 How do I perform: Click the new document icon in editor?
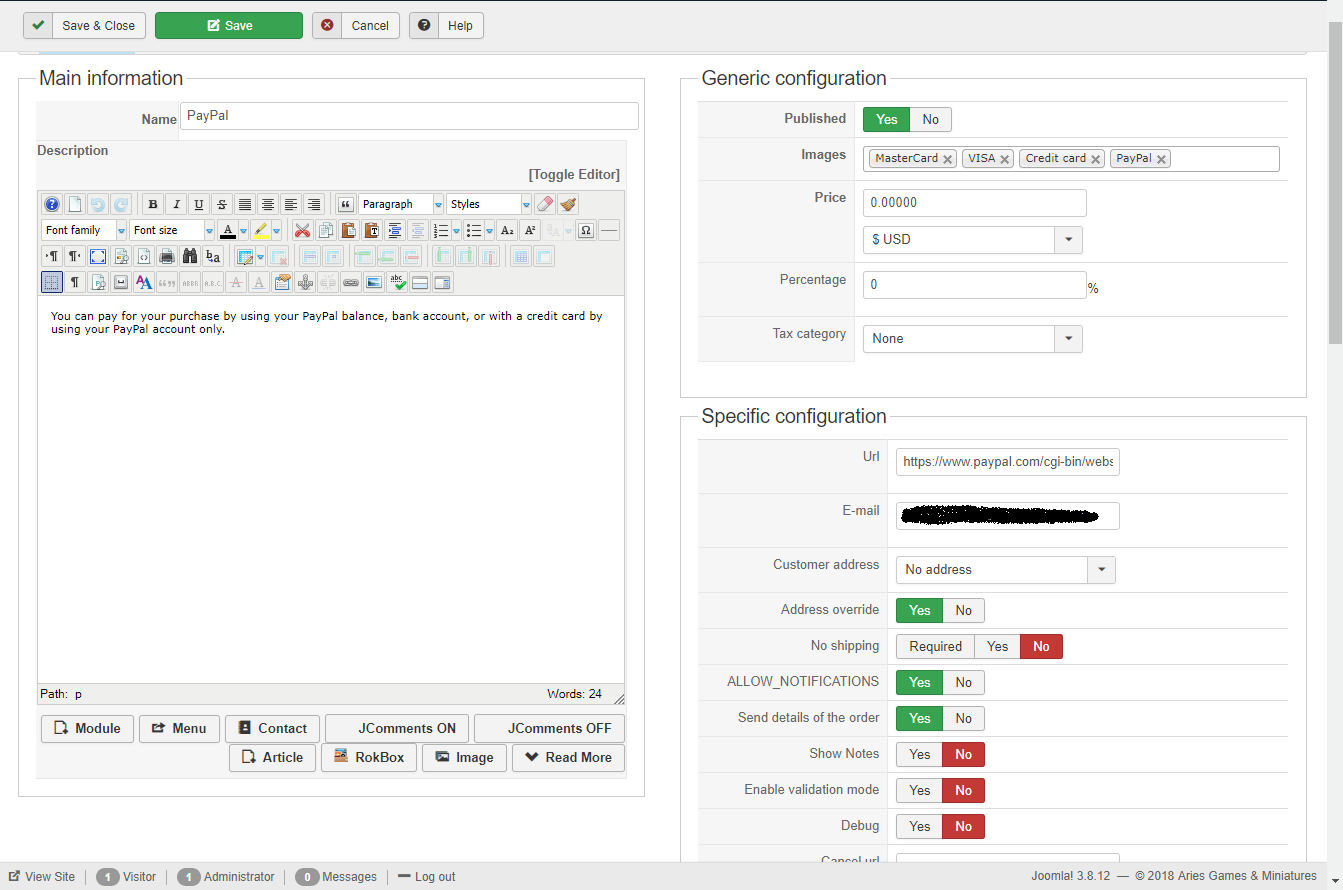[x=75, y=204]
